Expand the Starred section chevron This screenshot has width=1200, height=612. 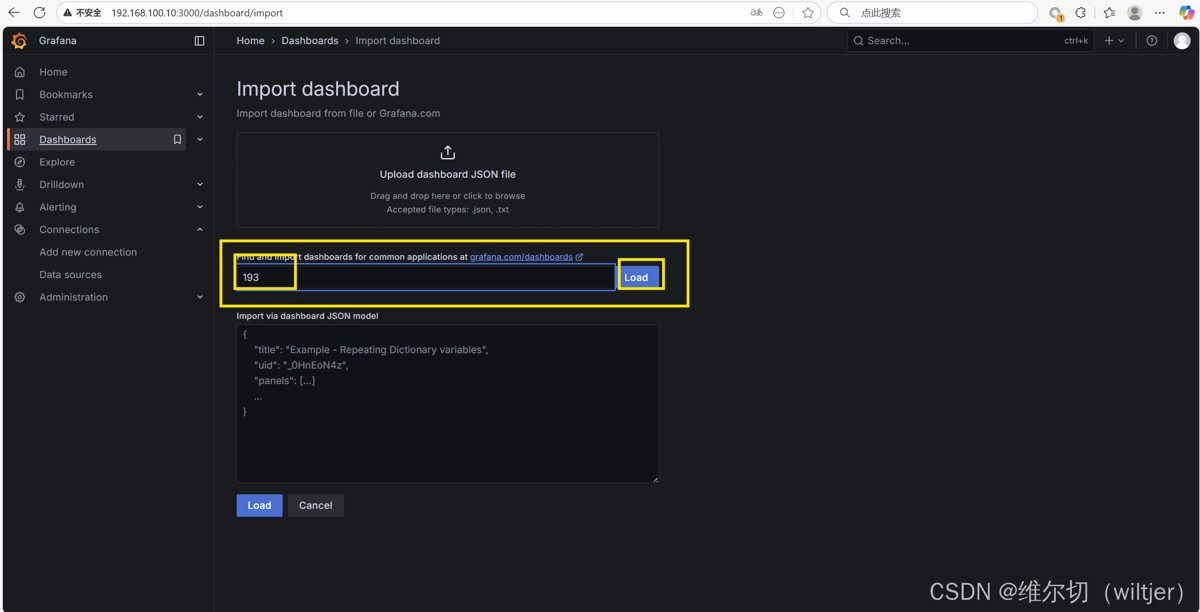click(x=200, y=117)
